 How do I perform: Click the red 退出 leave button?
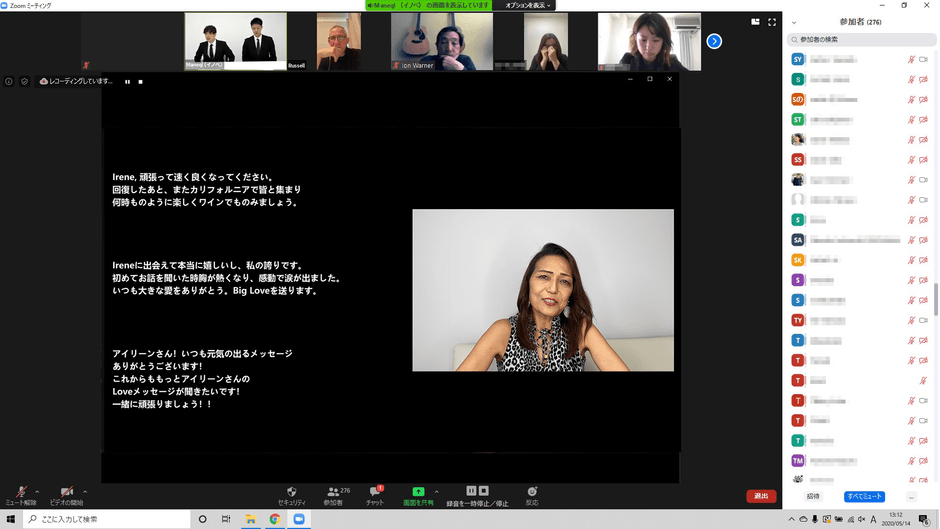[x=761, y=496]
